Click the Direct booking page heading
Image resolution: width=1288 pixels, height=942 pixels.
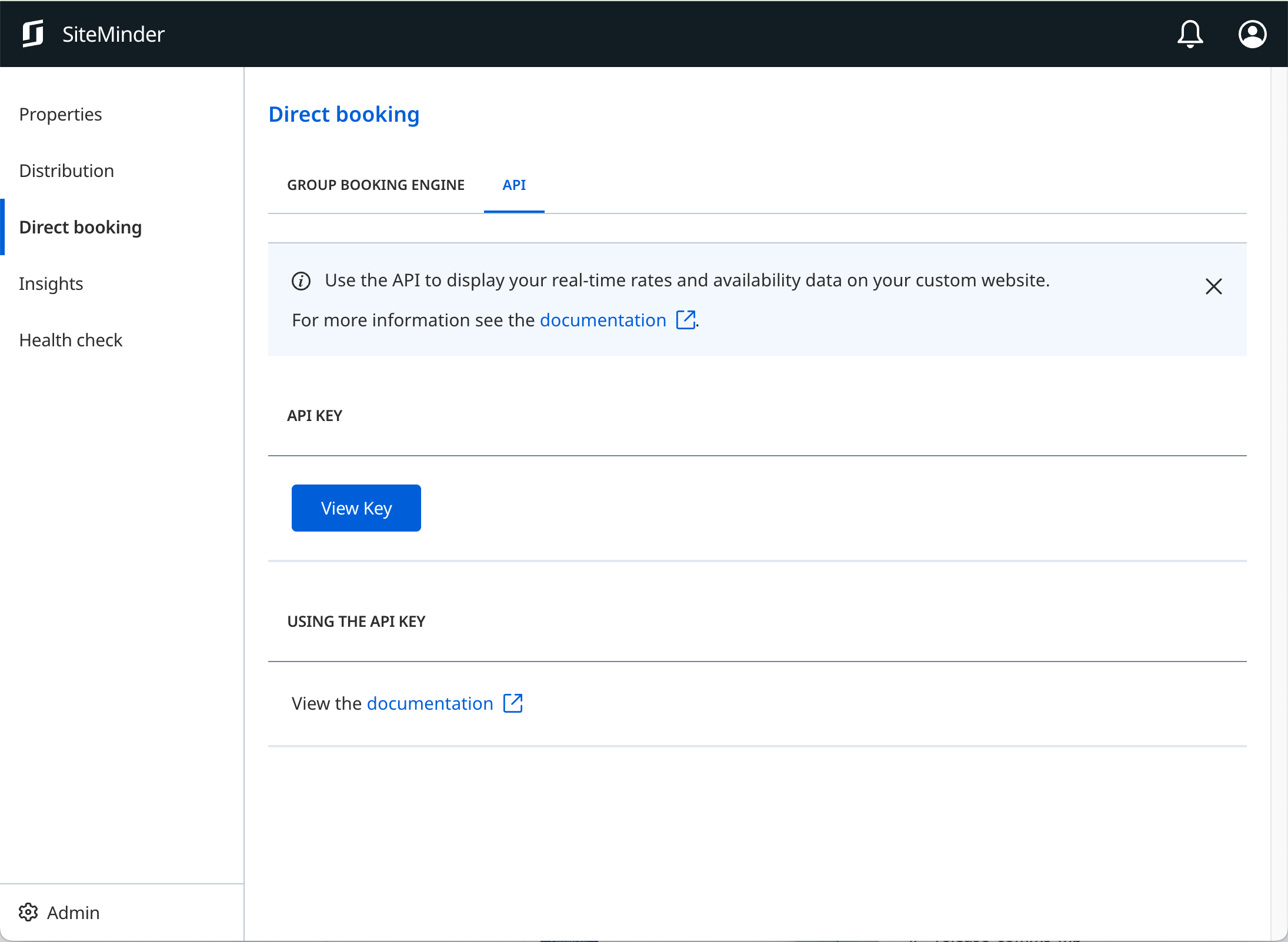tap(344, 114)
